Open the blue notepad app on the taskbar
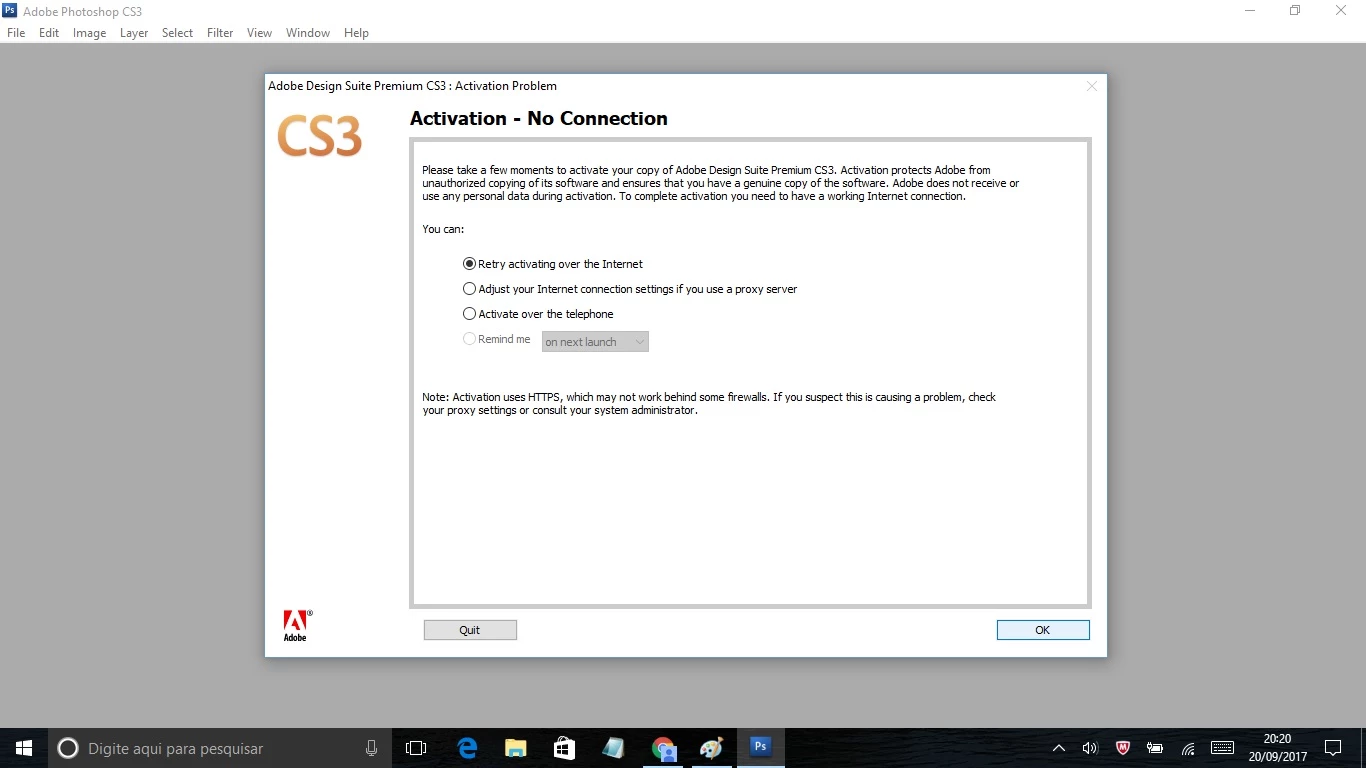Image resolution: width=1366 pixels, height=768 pixels. click(x=613, y=748)
